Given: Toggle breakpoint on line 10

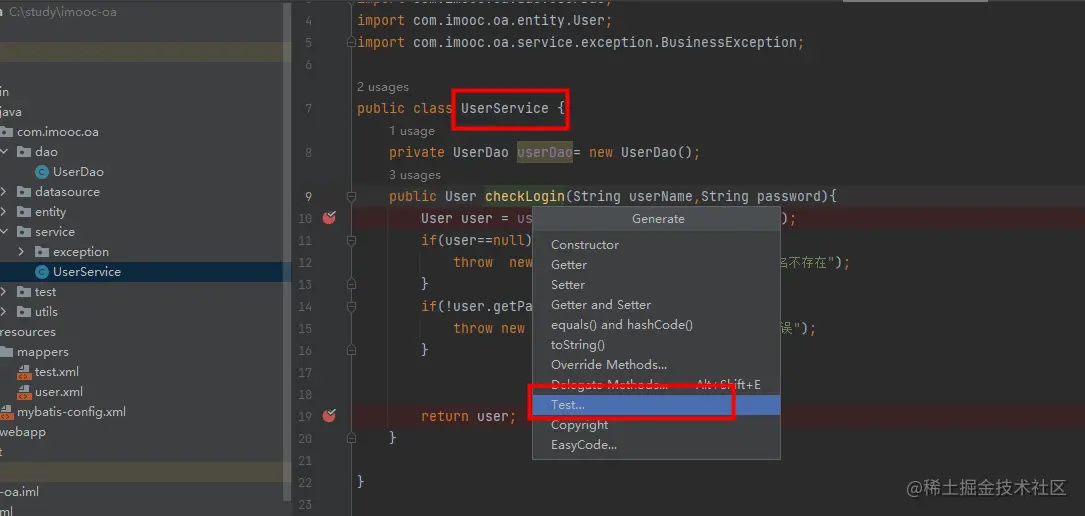Looking at the screenshot, I should tap(329, 218).
